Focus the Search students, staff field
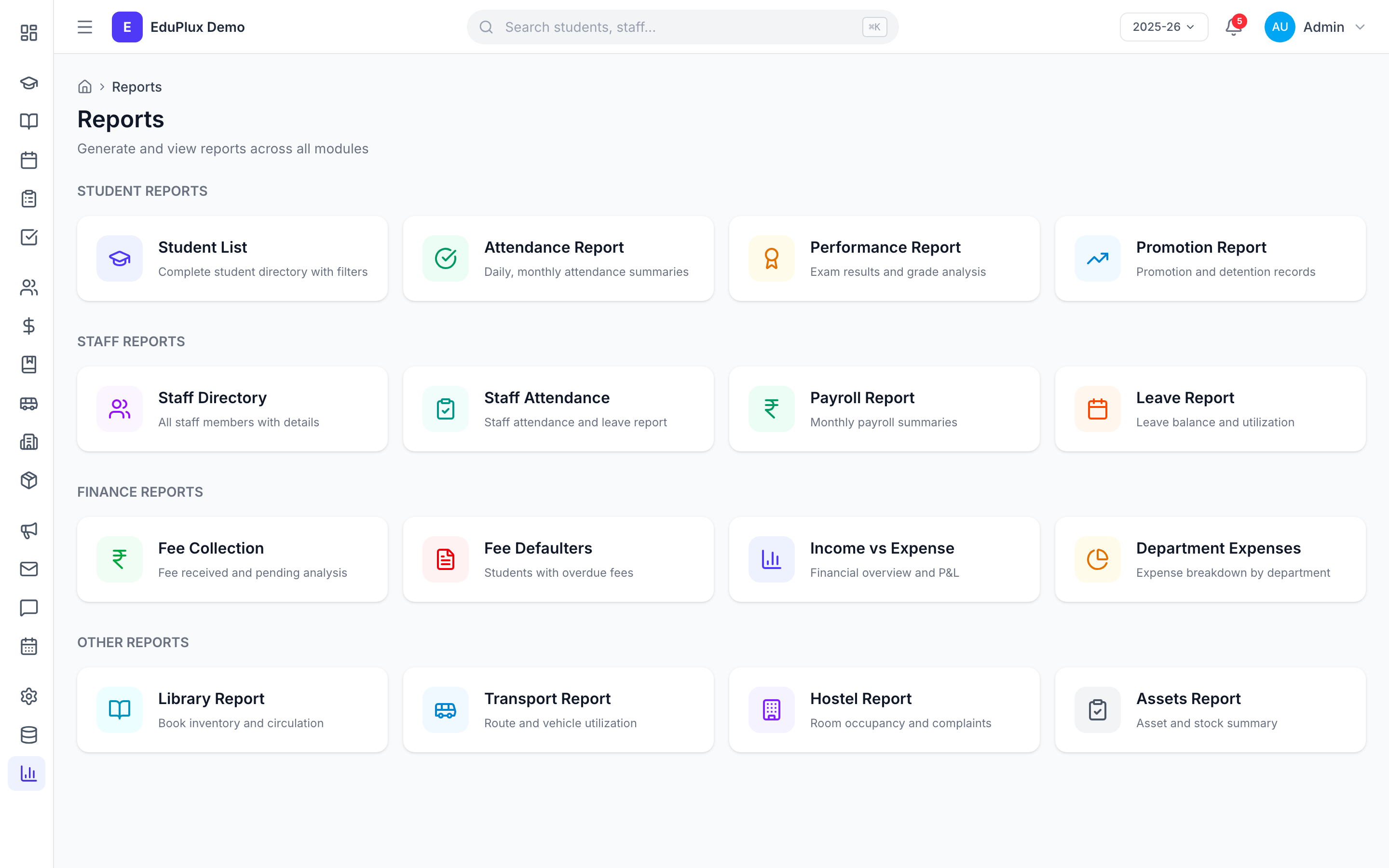Image resolution: width=1389 pixels, height=868 pixels. (x=682, y=27)
